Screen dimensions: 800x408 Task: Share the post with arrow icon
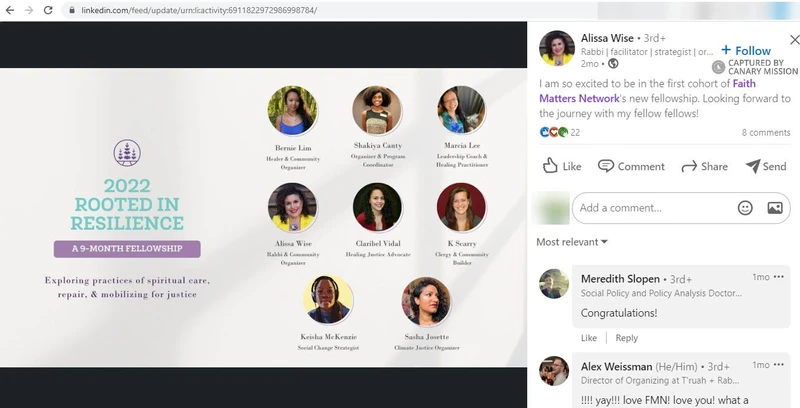(704, 166)
